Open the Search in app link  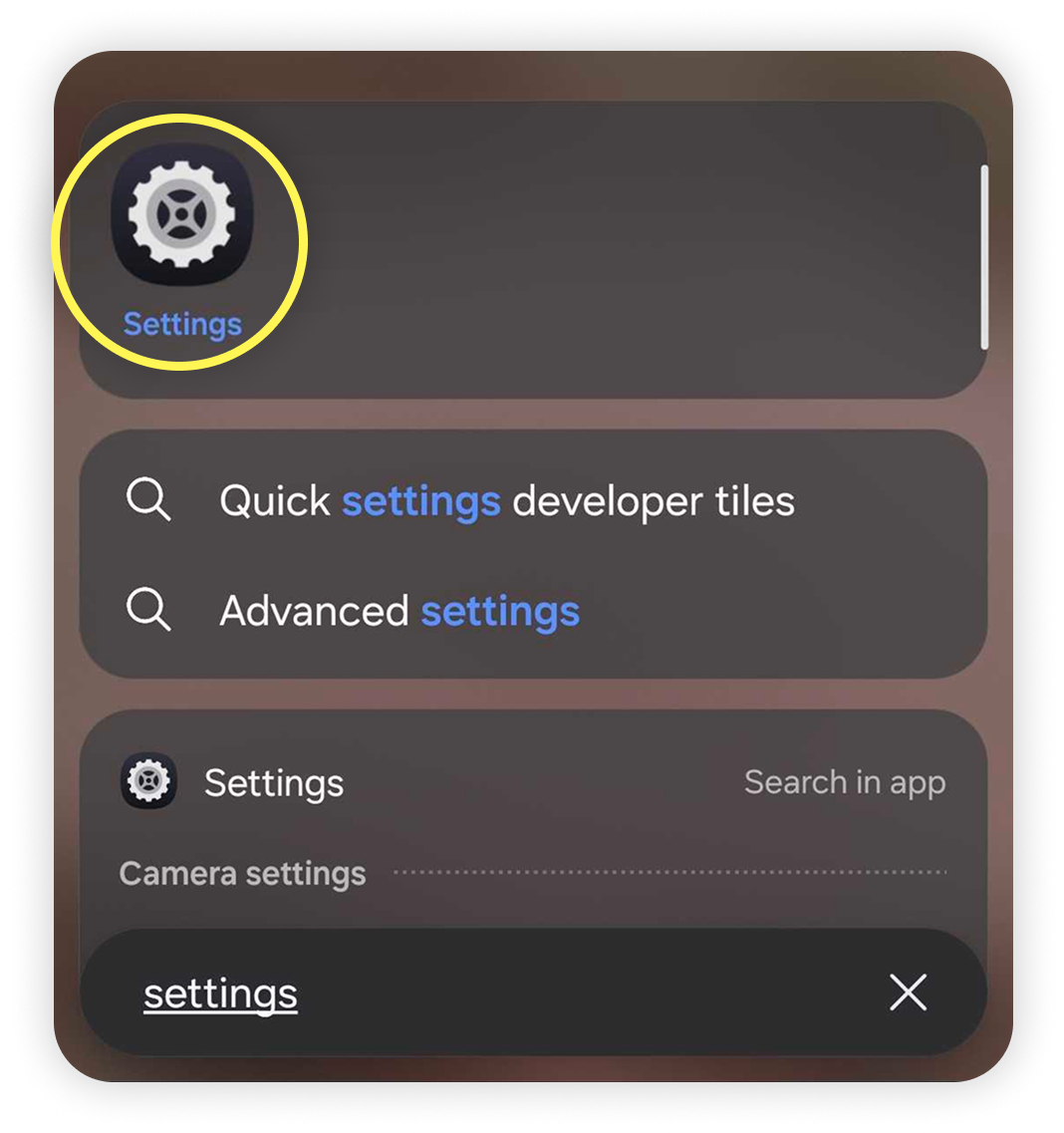pyautogui.click(x=845, y=782)
